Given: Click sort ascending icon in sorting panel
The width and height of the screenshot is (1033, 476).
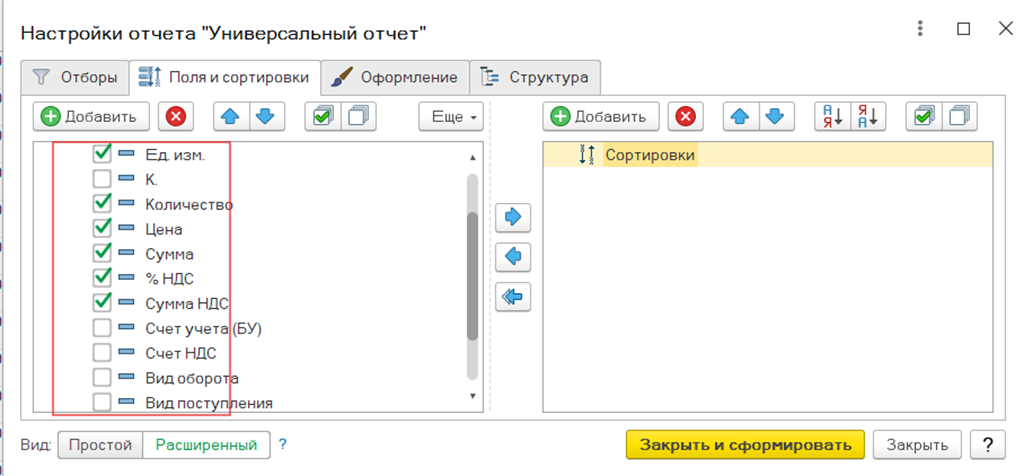Looking at the screenshot, I should tap(832, 117).
